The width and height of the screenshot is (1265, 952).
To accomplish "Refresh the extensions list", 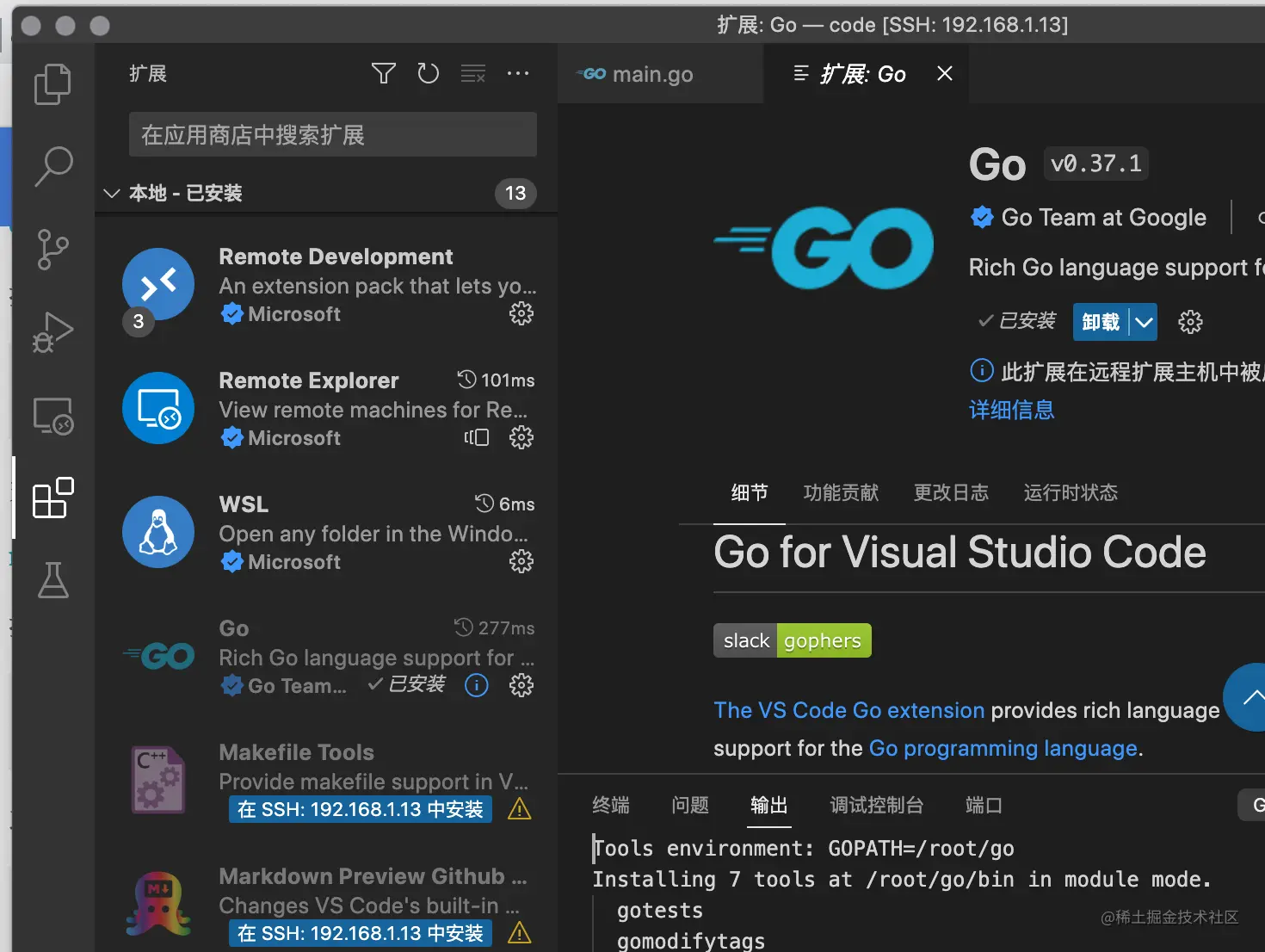I will click(x=429, y=73).
